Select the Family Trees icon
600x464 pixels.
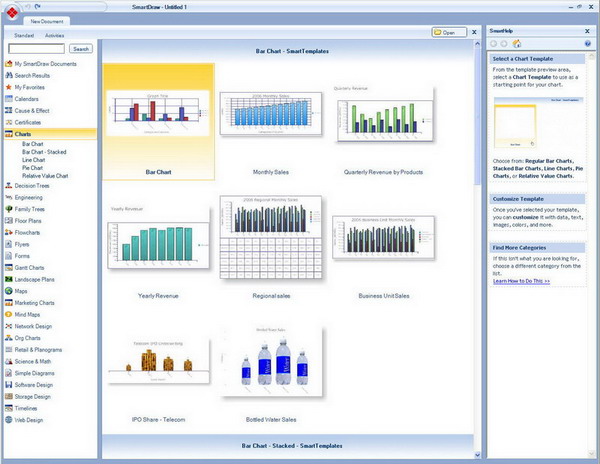[8, 209]
